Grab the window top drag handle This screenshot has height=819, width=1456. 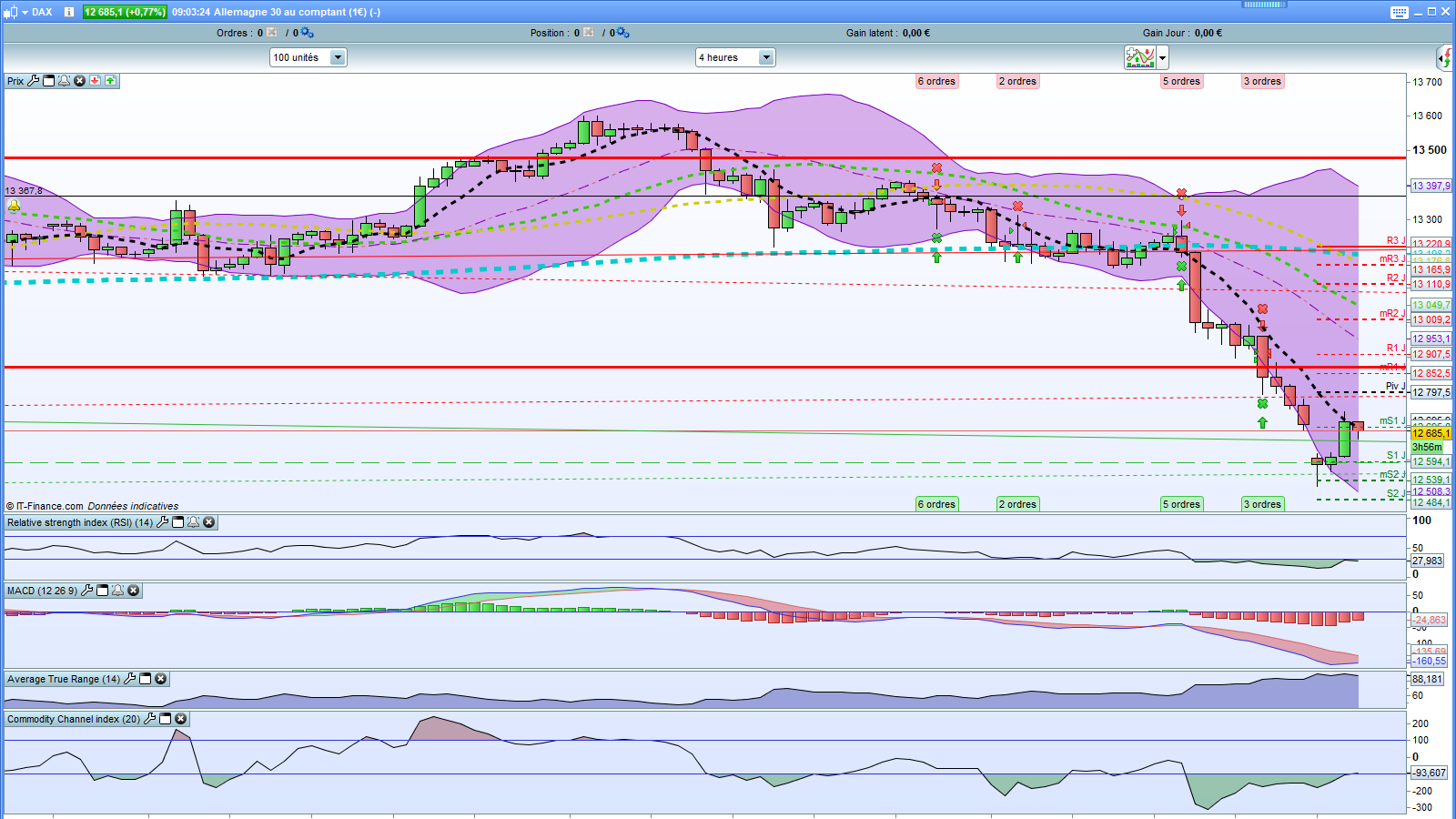pyautogui.click(x=1265, y=5)
